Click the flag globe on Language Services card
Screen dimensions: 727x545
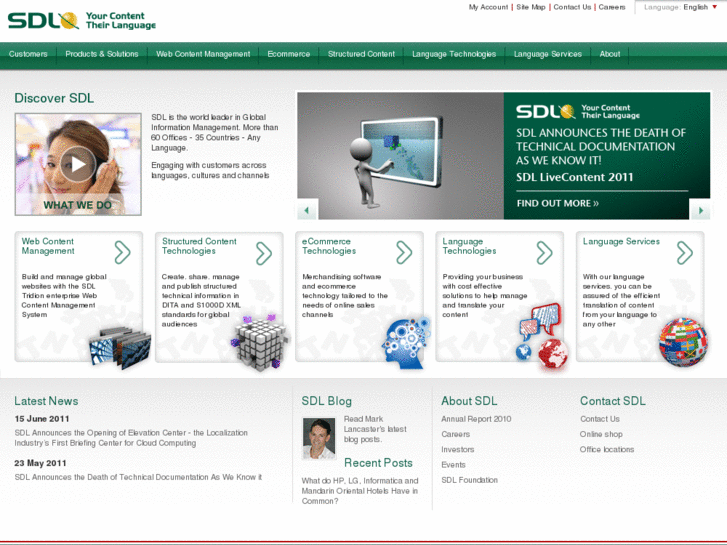tap(683, 342)
